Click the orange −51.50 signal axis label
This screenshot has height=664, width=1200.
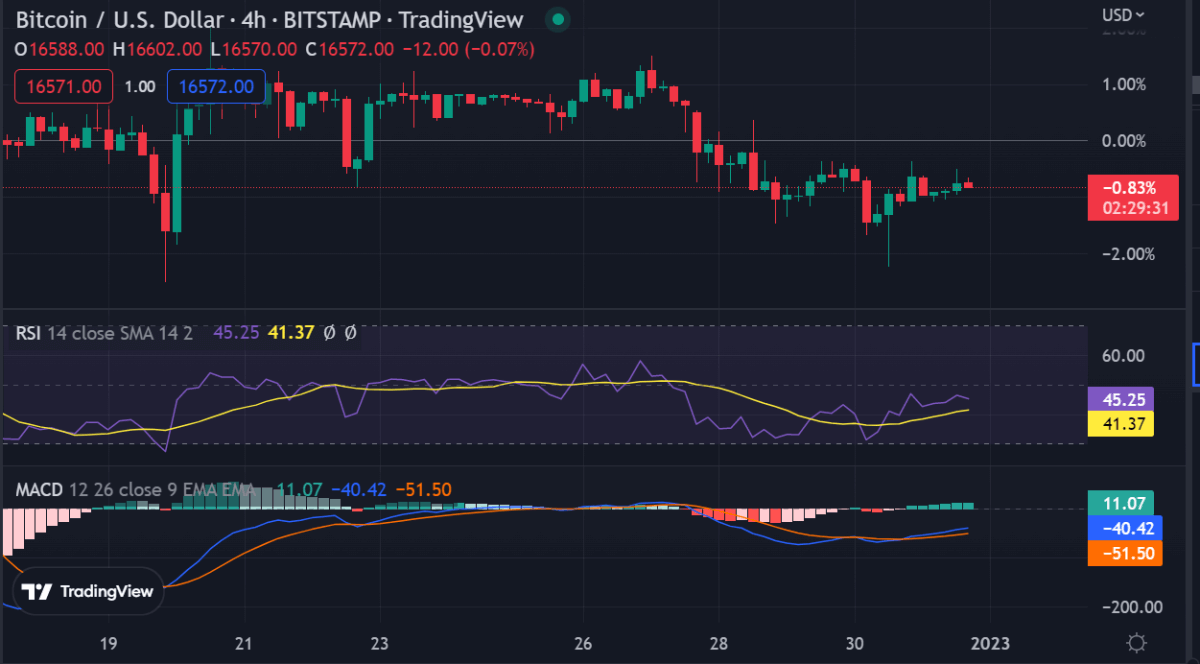[x=1125, y=553]
